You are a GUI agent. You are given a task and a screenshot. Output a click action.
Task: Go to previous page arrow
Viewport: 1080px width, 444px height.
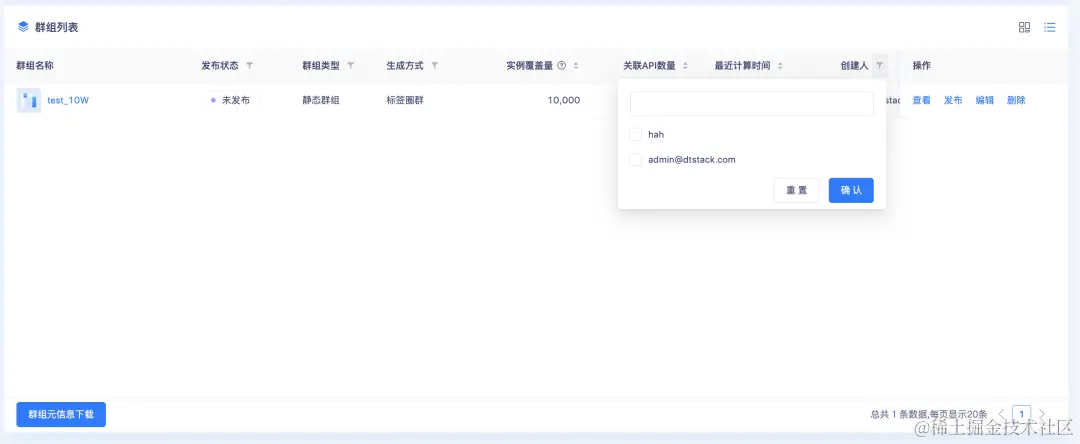[x=1001, y=414]
